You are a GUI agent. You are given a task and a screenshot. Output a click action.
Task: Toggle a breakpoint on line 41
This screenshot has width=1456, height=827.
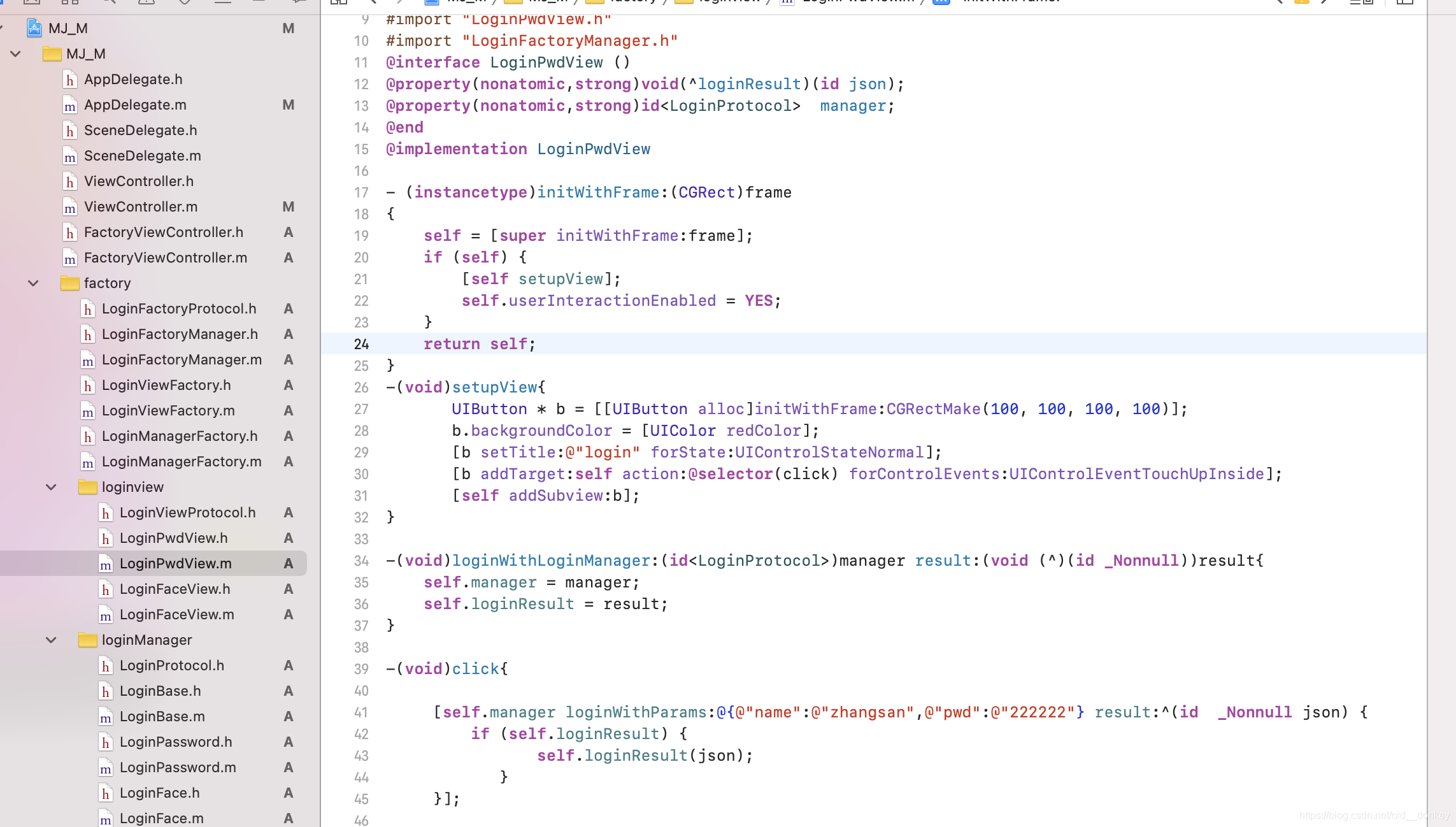point(360,712)
